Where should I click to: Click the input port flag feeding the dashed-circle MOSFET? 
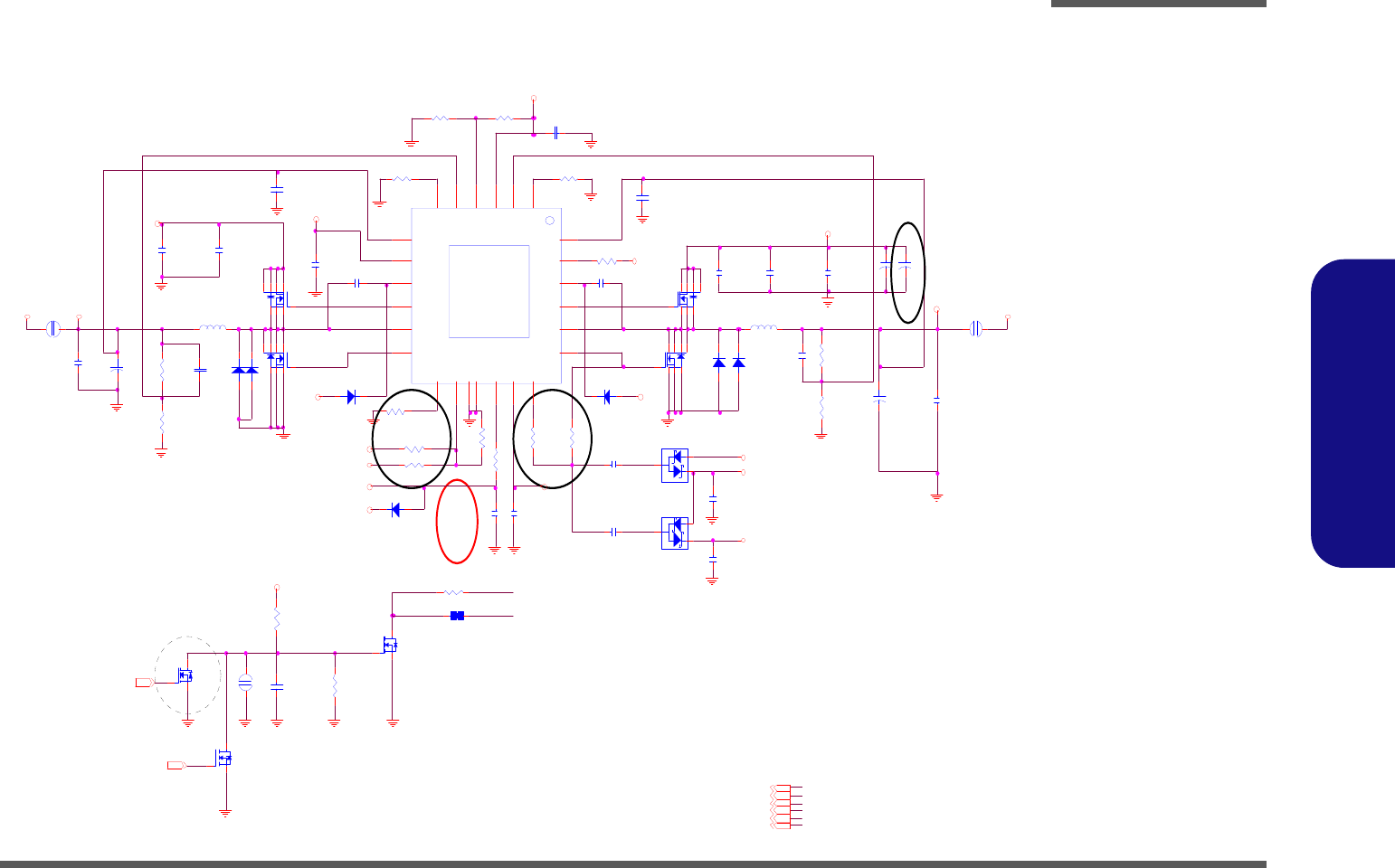144,682
